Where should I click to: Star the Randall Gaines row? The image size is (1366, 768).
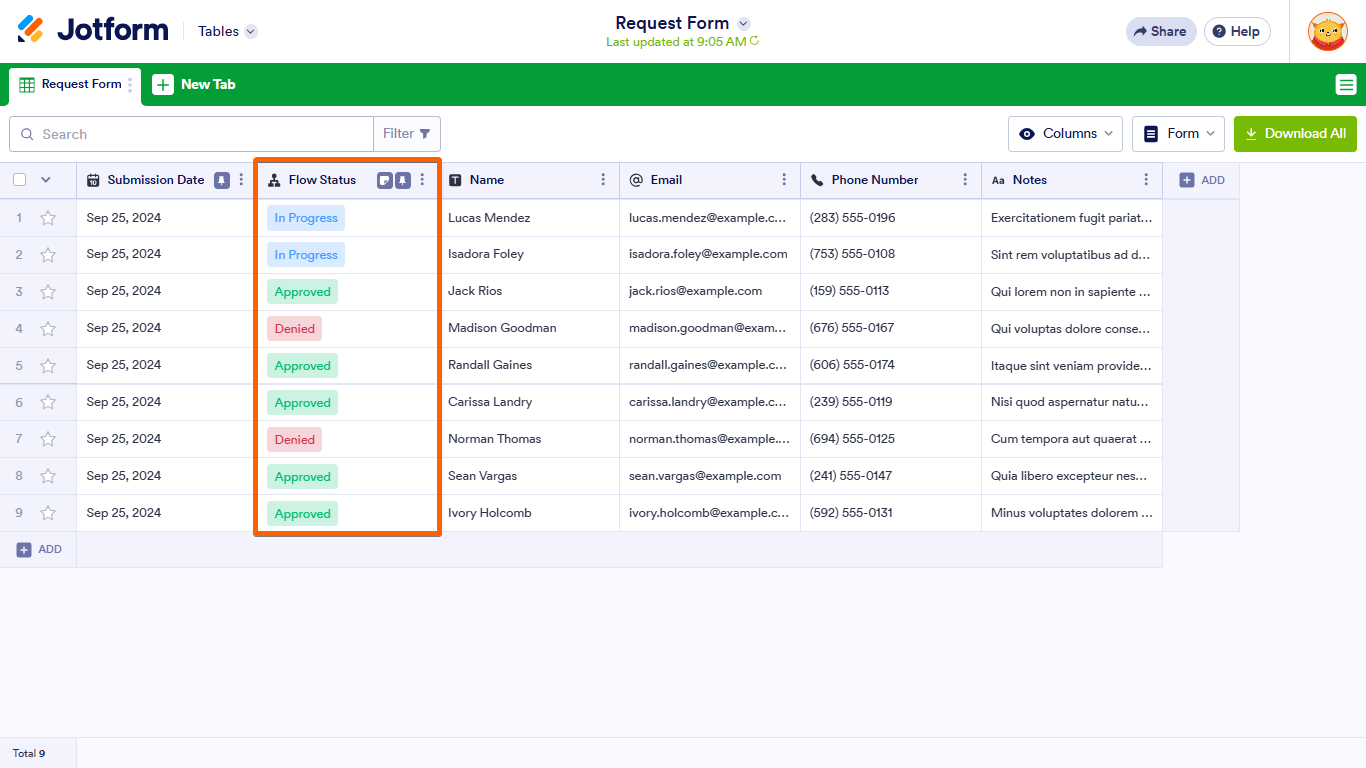point(47,366)
